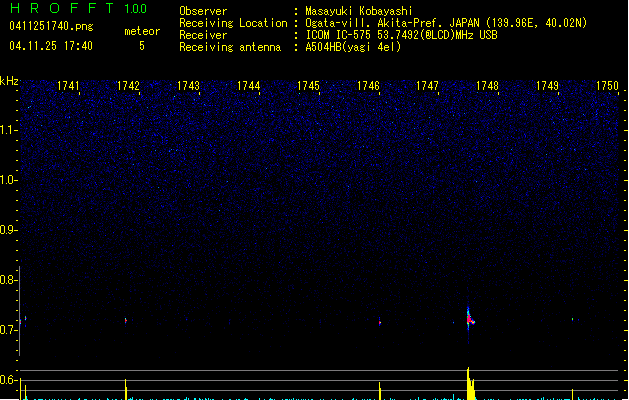Viewport: 629px width, 400px height.
Task: Click the ICOM IC-575 receiver text
Action: click(x=401, y=35)
